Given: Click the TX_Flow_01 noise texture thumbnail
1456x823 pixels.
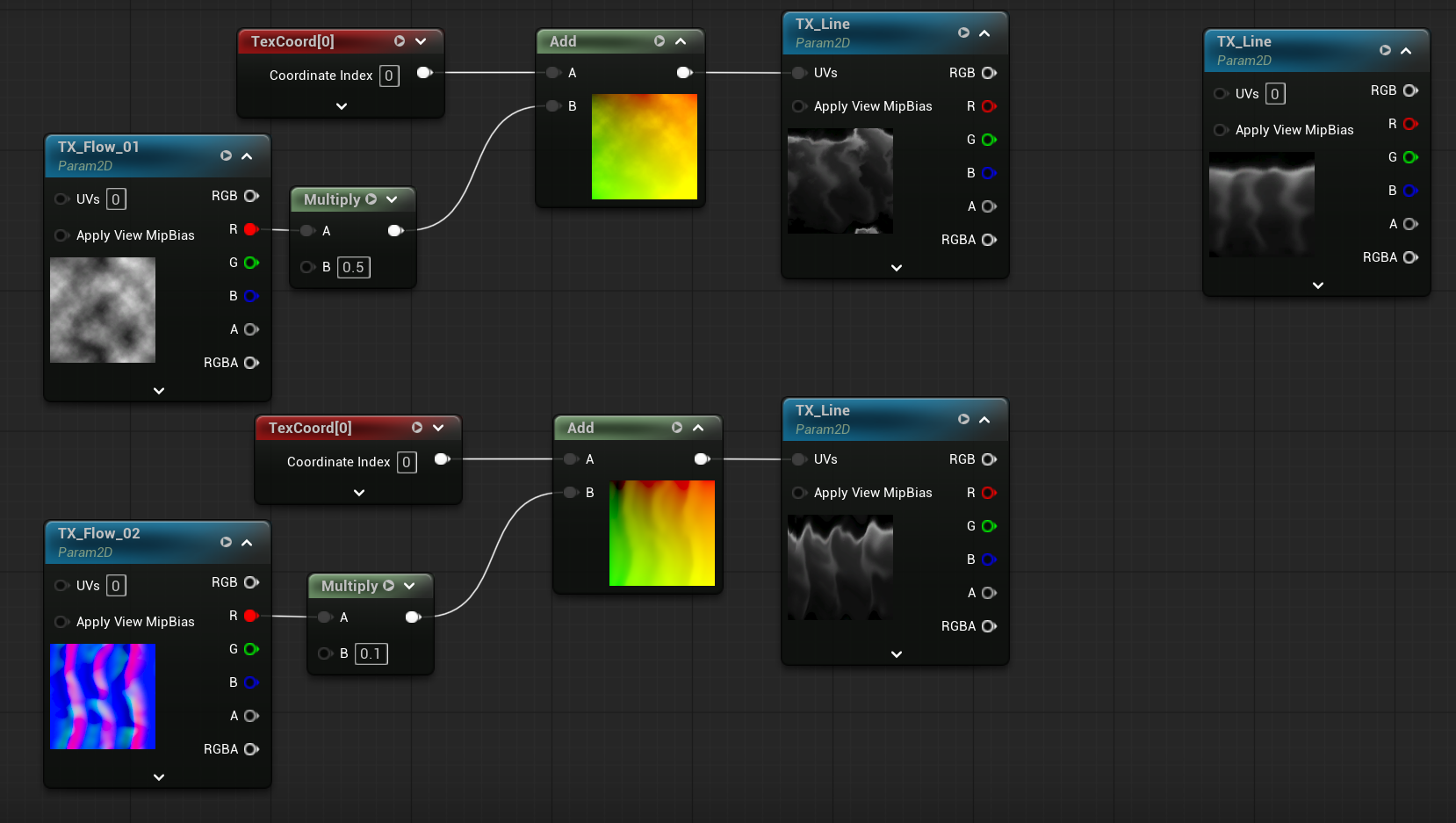Looking at the screenshot, I should click(x=103, y=310).
